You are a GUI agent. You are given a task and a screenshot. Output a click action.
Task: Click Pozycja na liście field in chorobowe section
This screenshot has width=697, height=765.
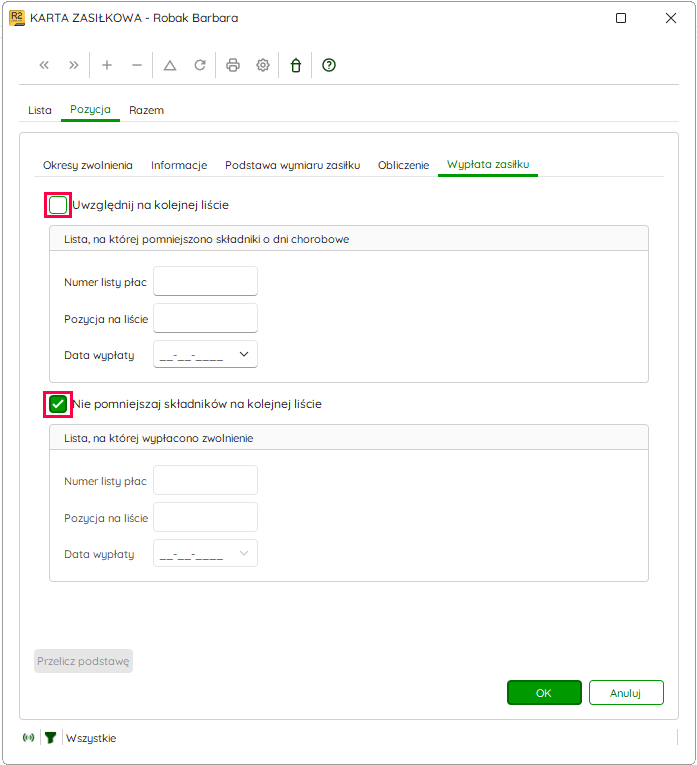[205, 318]
